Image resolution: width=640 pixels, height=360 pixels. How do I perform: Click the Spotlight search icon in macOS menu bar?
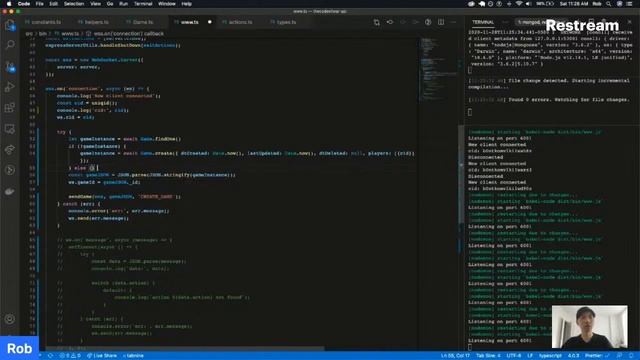click(609, 4)
